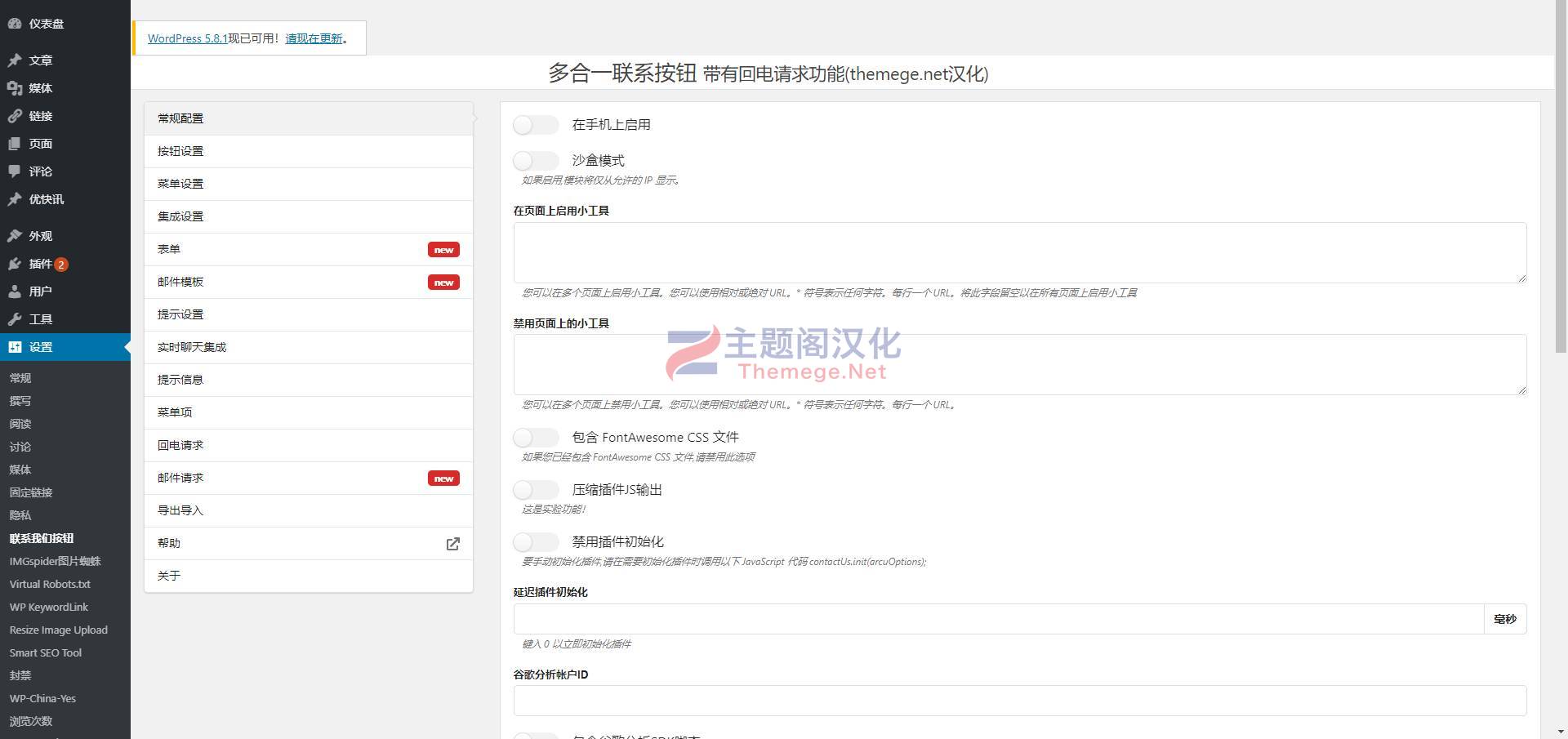Click the pin icon beside 优快讯
Viewport: 1568px width, 739px height.
(15, 199)
